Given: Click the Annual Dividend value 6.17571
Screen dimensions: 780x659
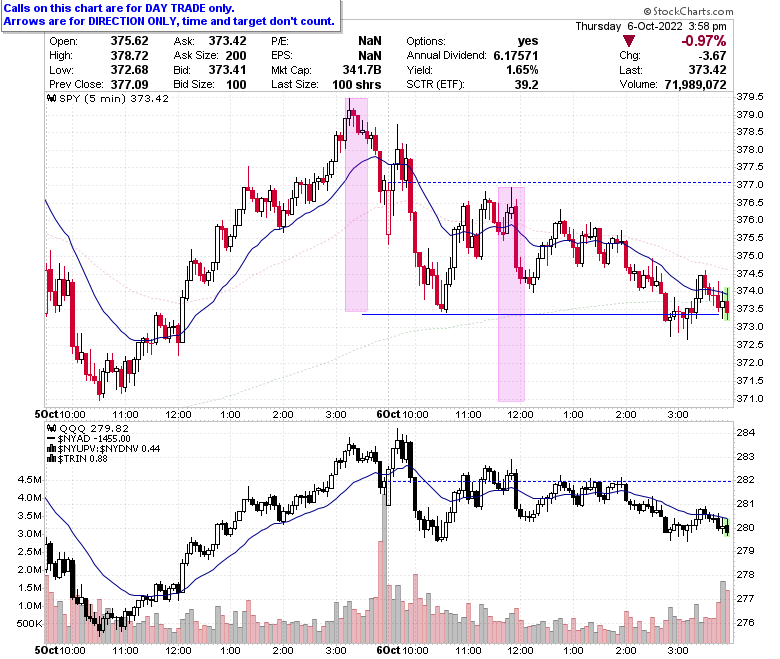Looking at the screenshot, I should 516,56.
